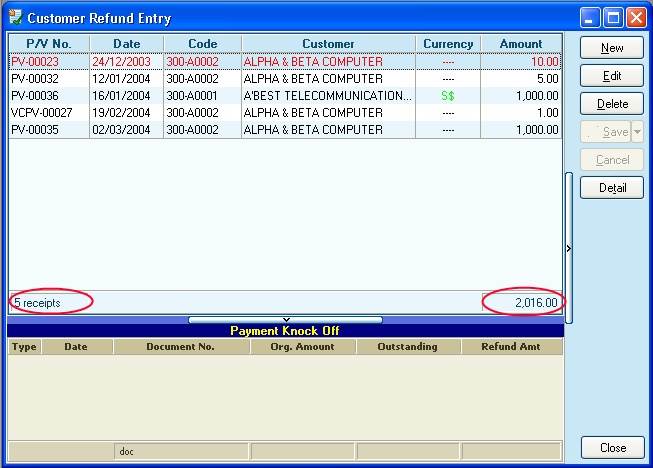
Task: Minimize the Customer Refund Entry window
Action: pos(590,18)
